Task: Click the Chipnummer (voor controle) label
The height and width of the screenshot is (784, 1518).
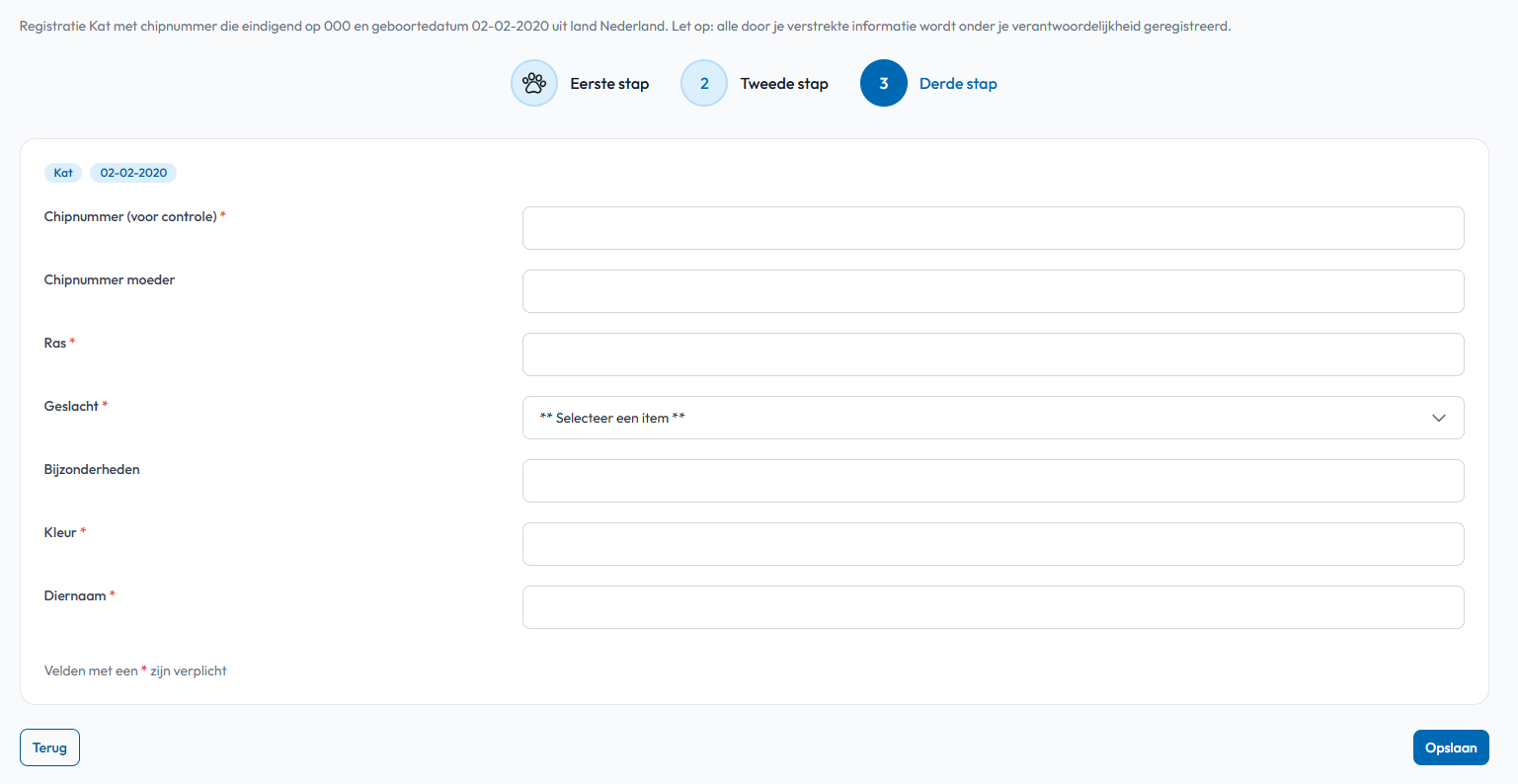Action: coord(130,216)
